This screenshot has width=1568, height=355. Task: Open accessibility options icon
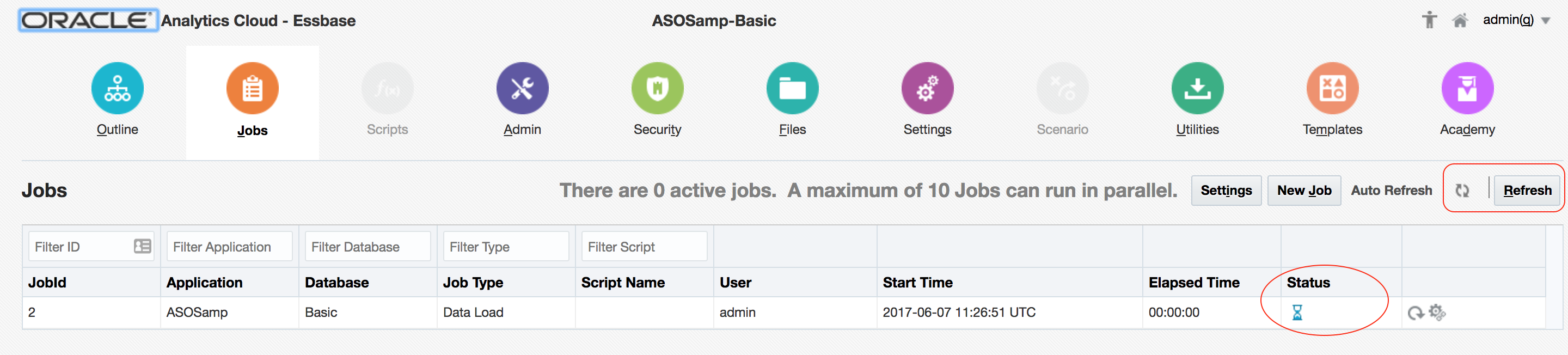coord(1429,20)
